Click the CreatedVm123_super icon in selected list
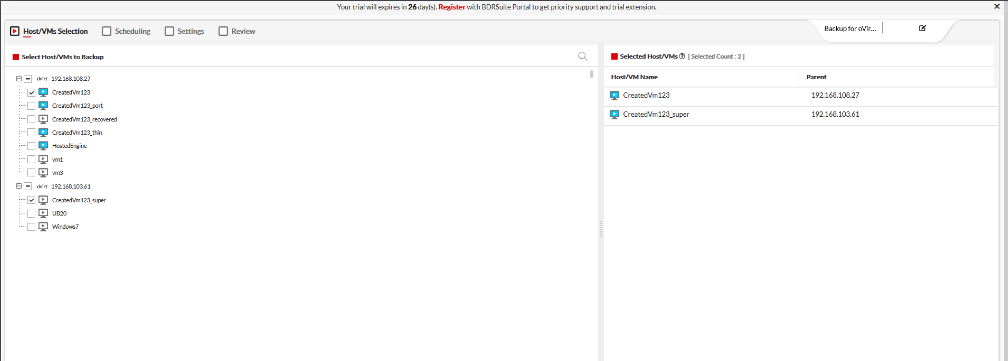Viewport: 1008px width, 361px height. point(615,114)
